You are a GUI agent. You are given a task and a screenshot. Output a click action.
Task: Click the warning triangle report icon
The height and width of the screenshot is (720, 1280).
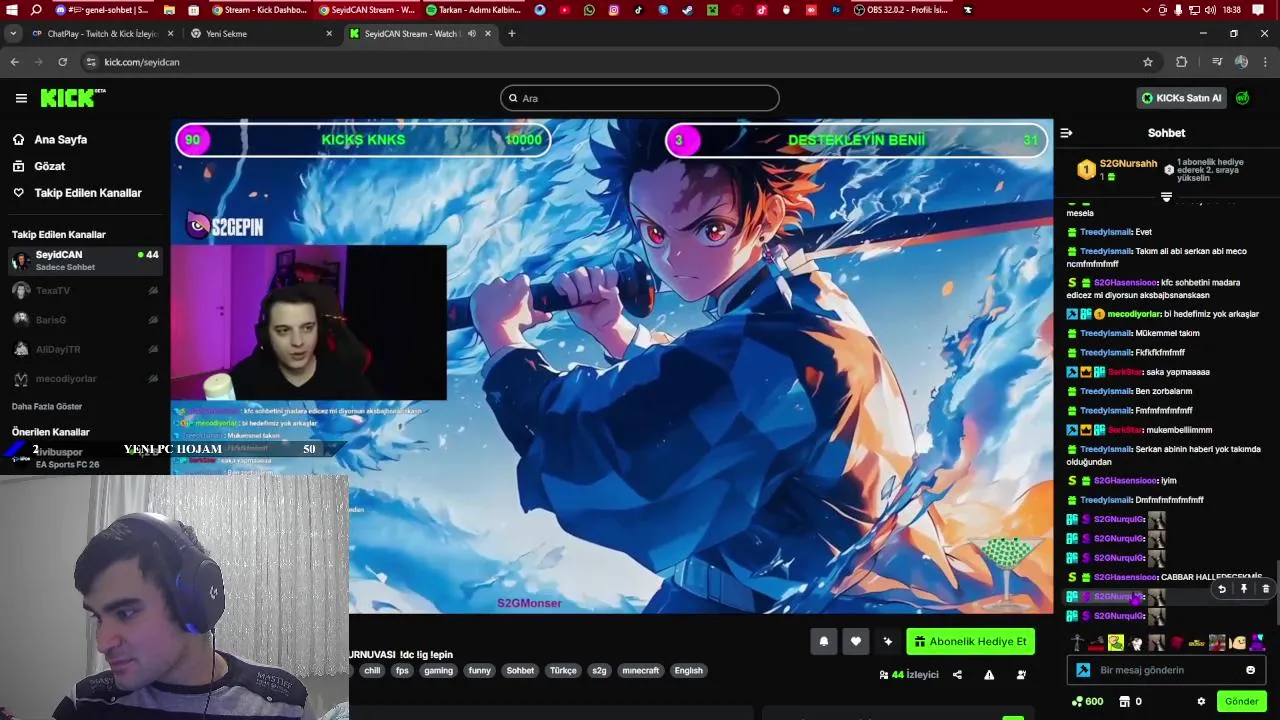(989, 675)
